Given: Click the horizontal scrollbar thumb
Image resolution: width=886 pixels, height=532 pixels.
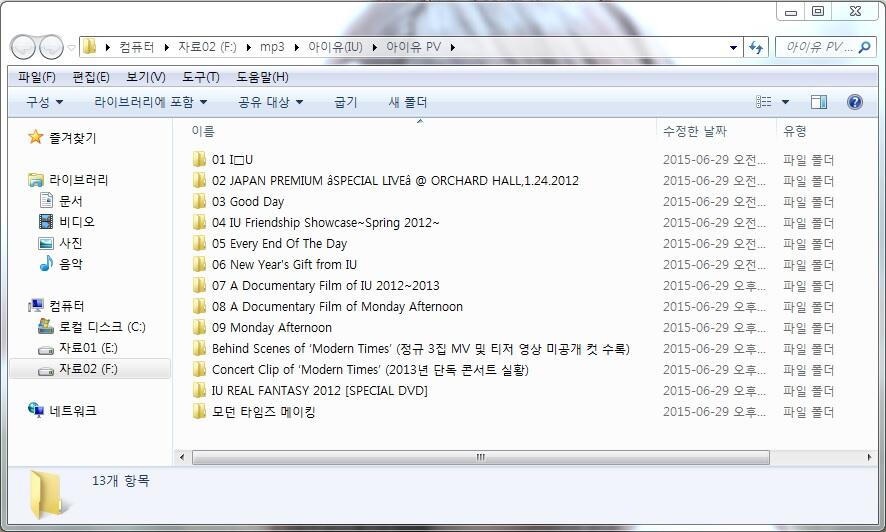Looking at the screenshot, I should coord(480,457).
